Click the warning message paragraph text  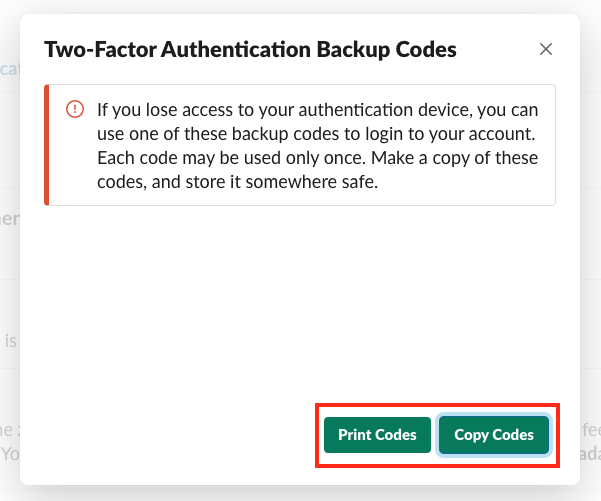[316, 146]
